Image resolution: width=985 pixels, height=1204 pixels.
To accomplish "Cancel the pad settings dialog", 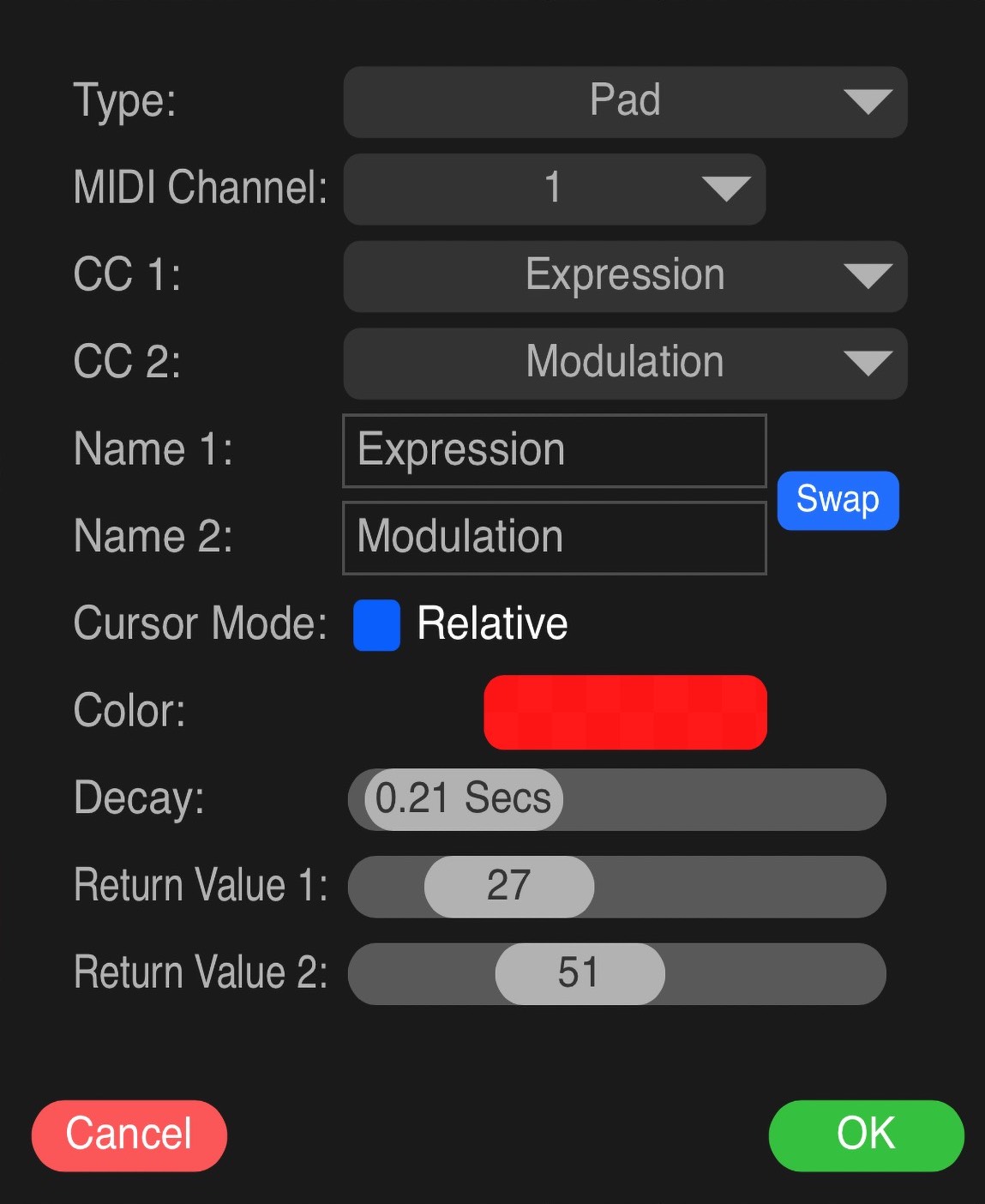I will 129,1135.
